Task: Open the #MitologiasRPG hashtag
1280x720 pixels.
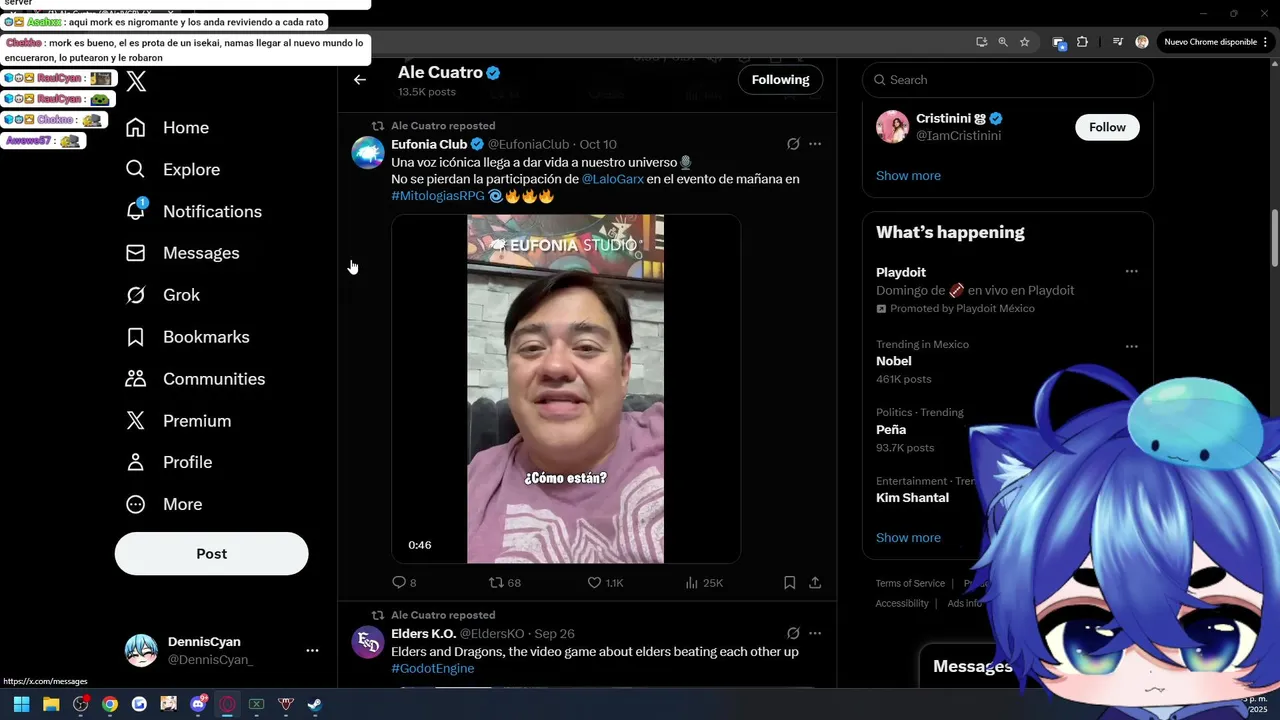Action: 438,196
